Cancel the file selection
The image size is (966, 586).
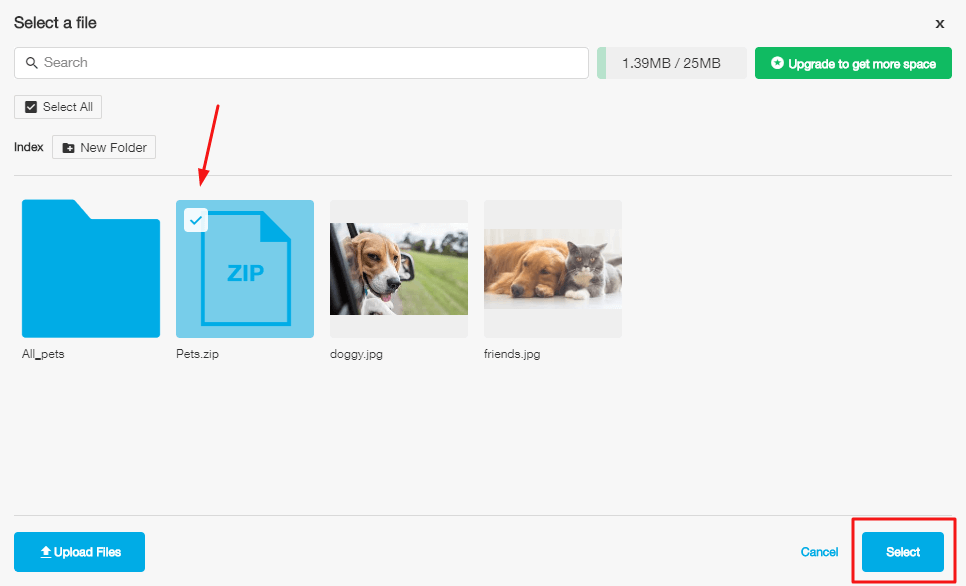coord(819,552)
